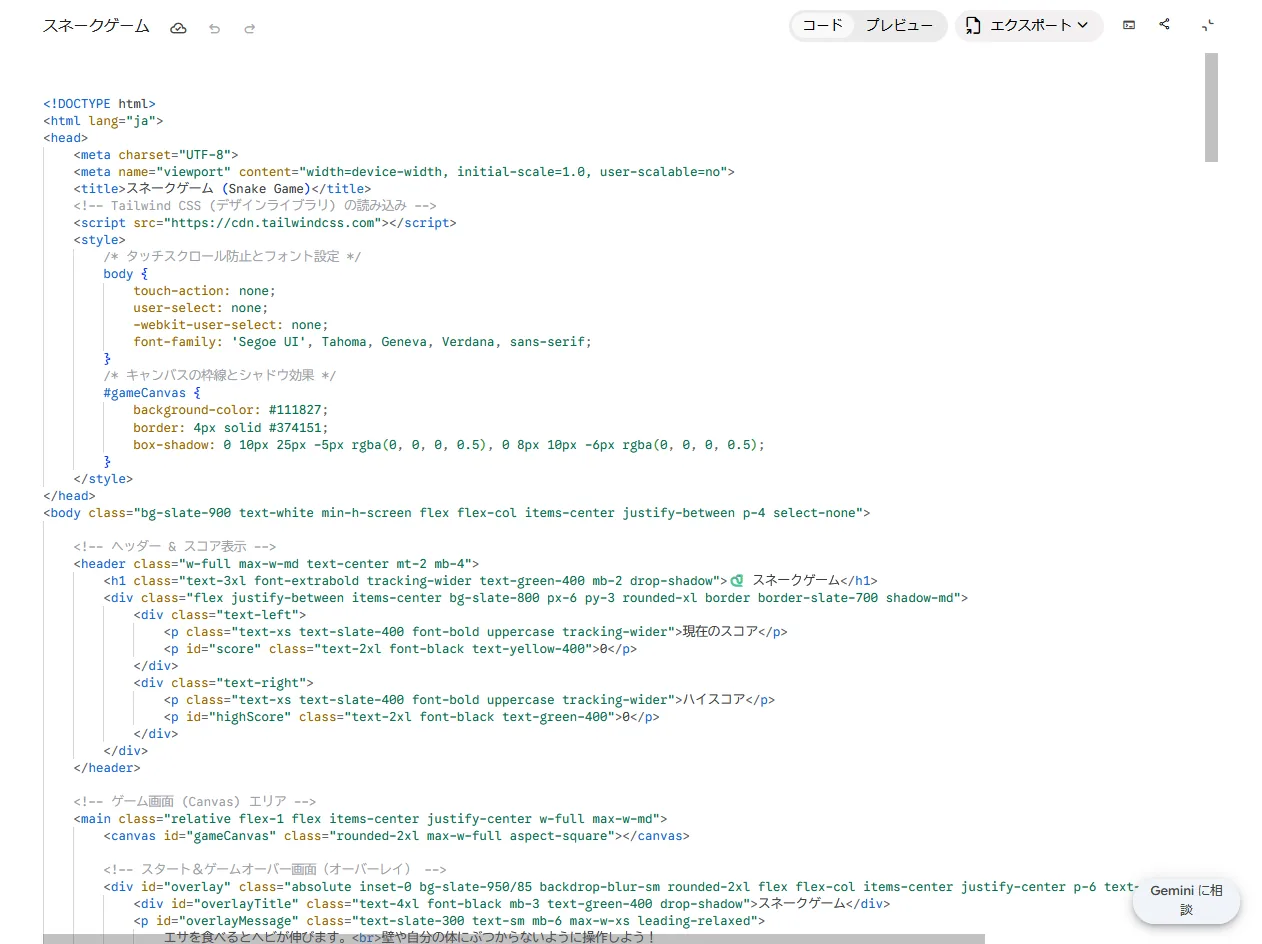The image size is (1262, 944).
Task: Click the p id="overlayMessage" line
Action: (x=449, y=920)
